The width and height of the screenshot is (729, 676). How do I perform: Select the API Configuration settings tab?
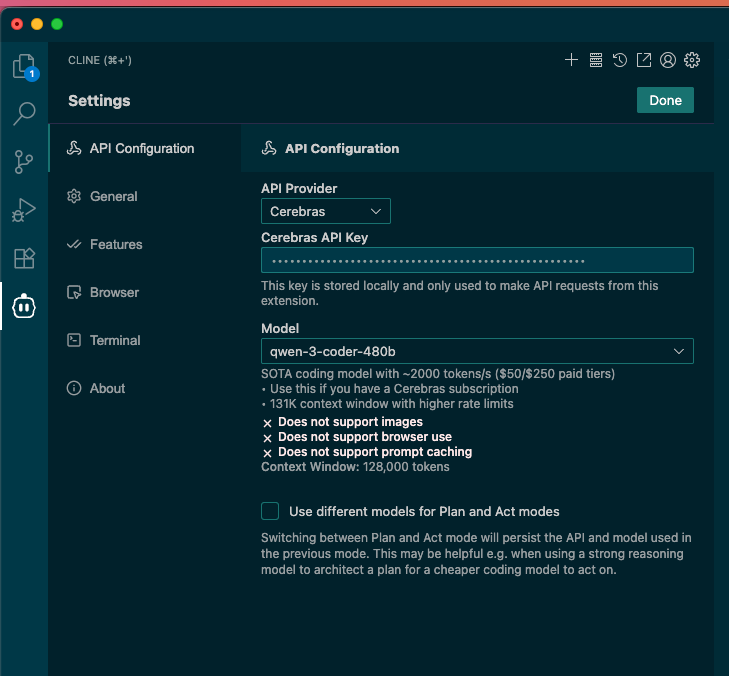pos(145,148)
